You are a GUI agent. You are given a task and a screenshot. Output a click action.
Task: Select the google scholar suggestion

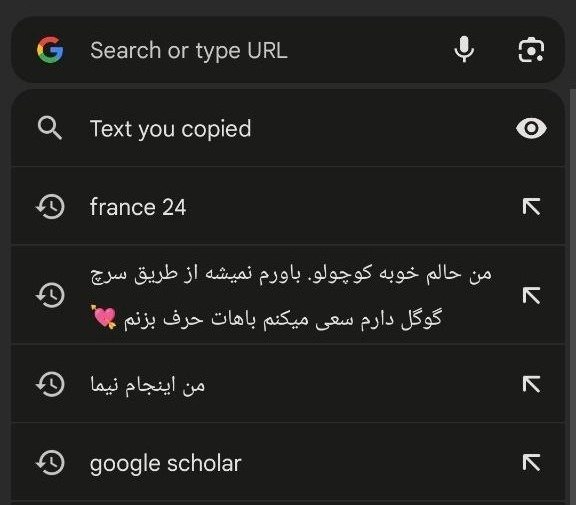pyautogui.click(x=288, y=462)
